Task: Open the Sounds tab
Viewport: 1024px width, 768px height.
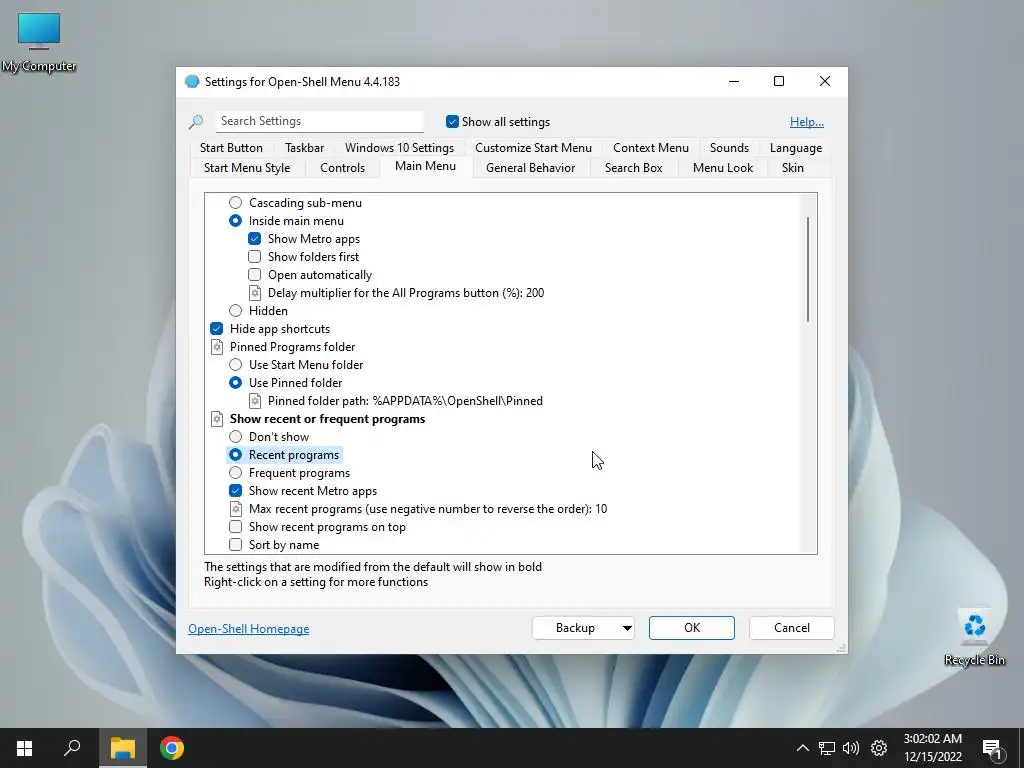Action: click(x=729, y=148)
